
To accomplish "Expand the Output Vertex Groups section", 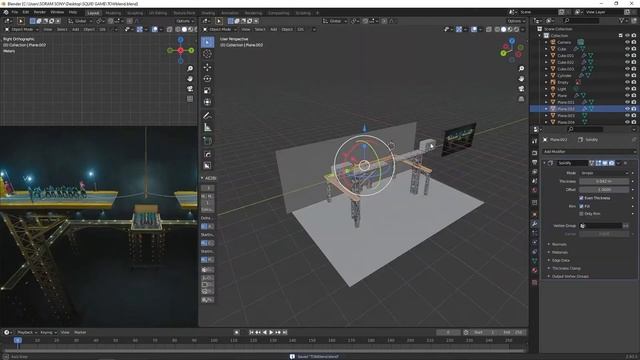I will (x=570, y=276).
